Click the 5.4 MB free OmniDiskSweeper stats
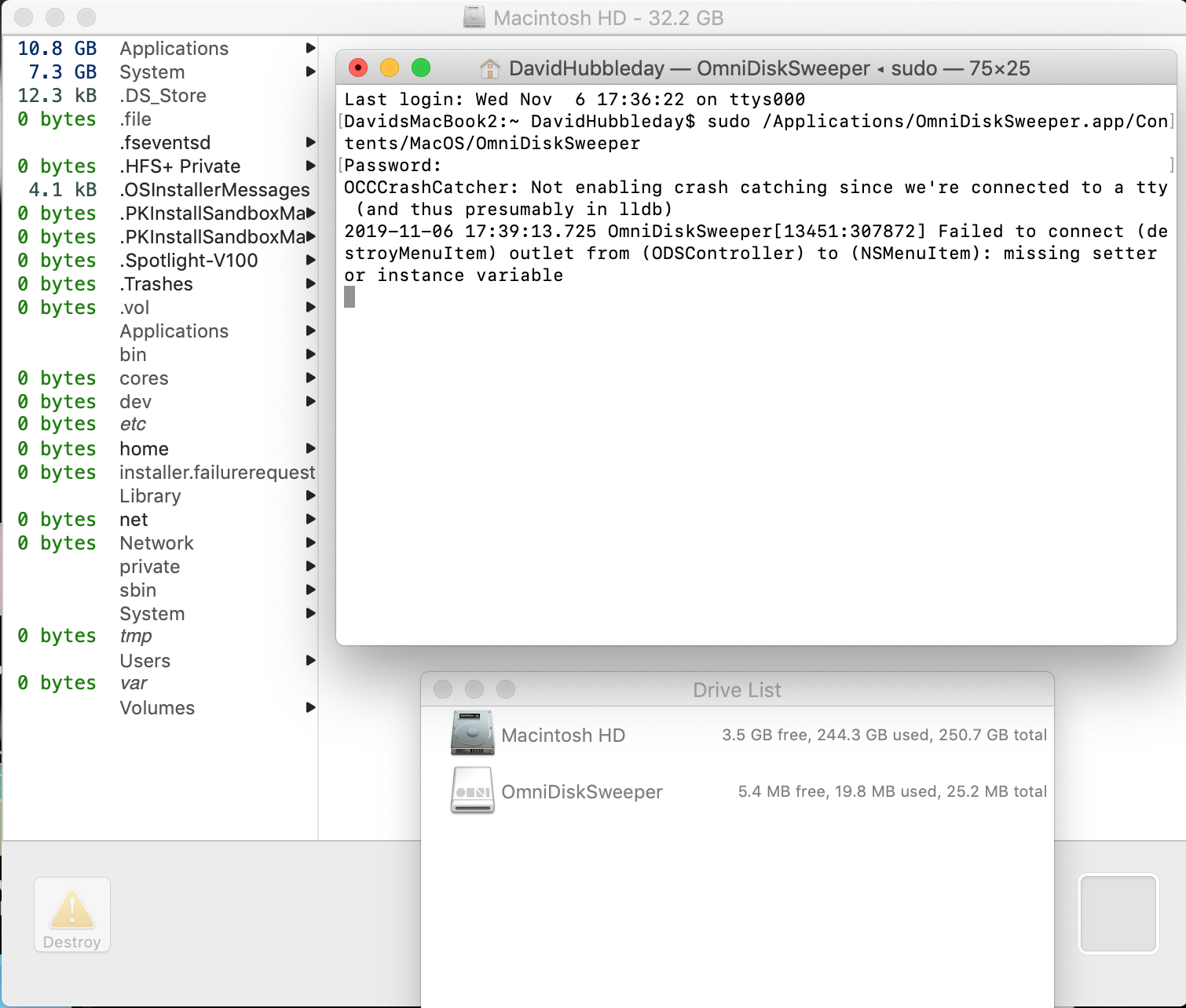The image size is (1186, 1008). [892, 791]
